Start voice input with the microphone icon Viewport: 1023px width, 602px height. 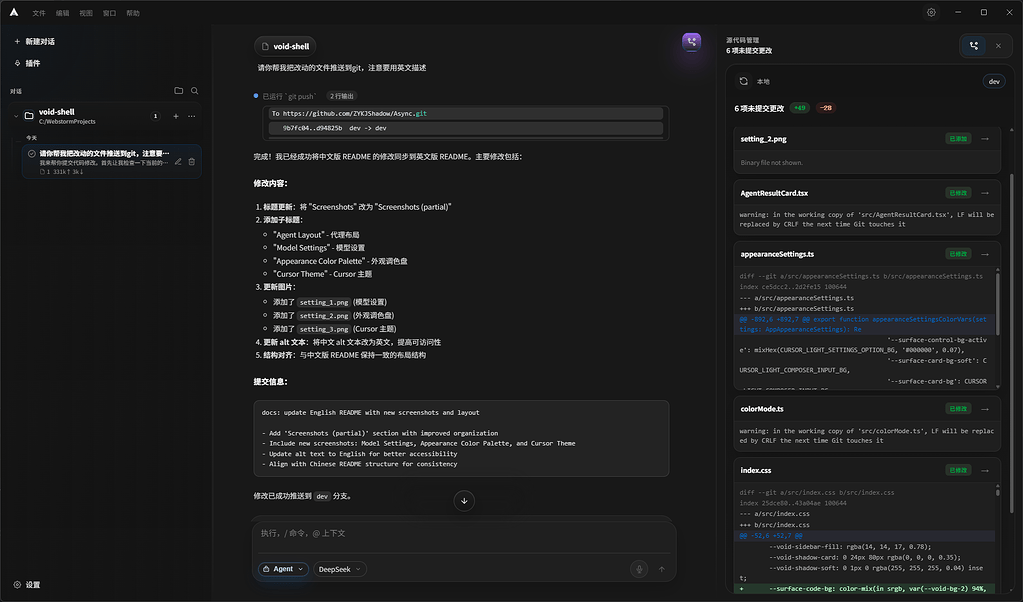tap(639, 569)
